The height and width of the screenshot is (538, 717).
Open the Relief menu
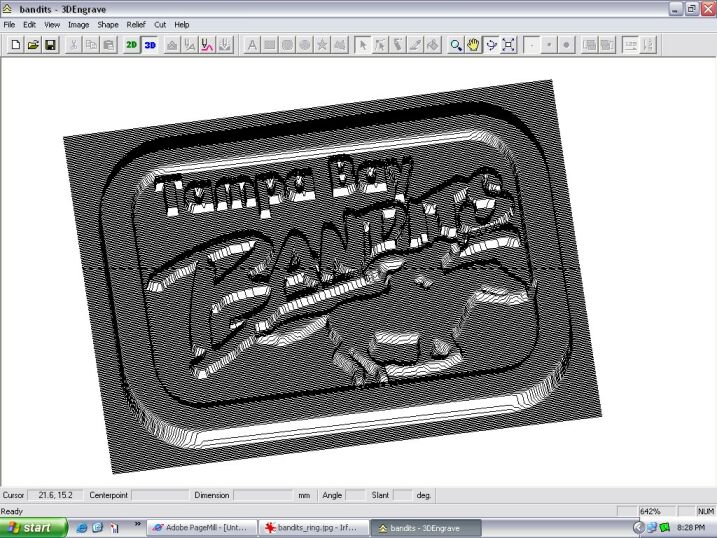click(135, 24)
